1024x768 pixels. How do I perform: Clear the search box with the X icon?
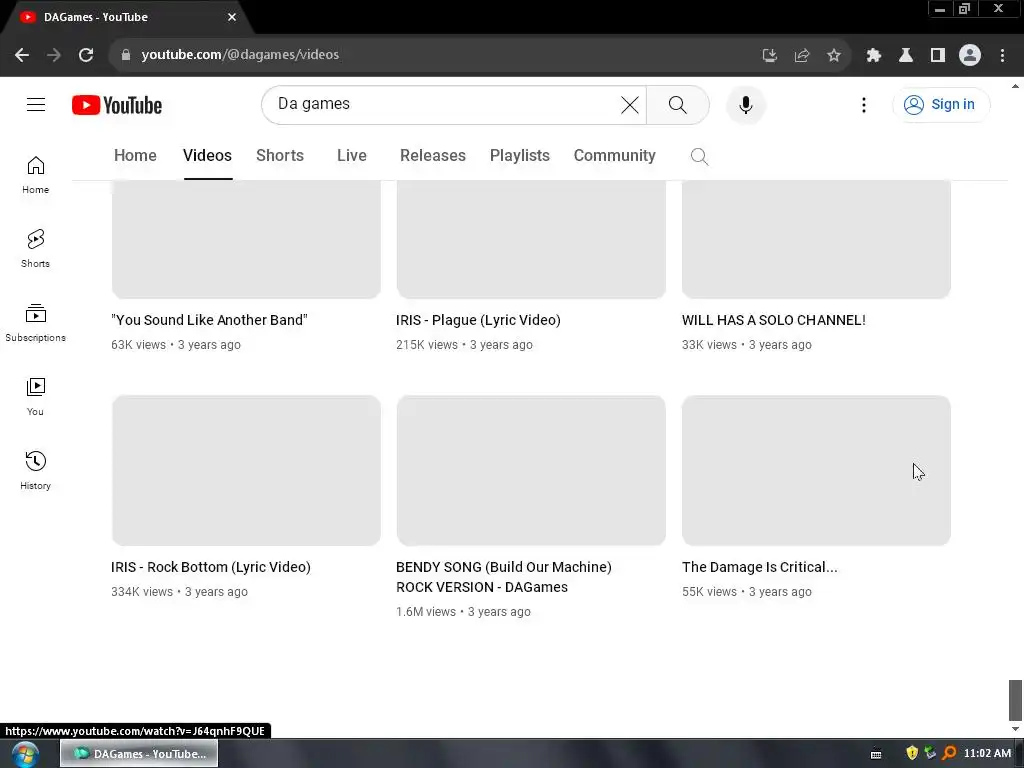630,104
